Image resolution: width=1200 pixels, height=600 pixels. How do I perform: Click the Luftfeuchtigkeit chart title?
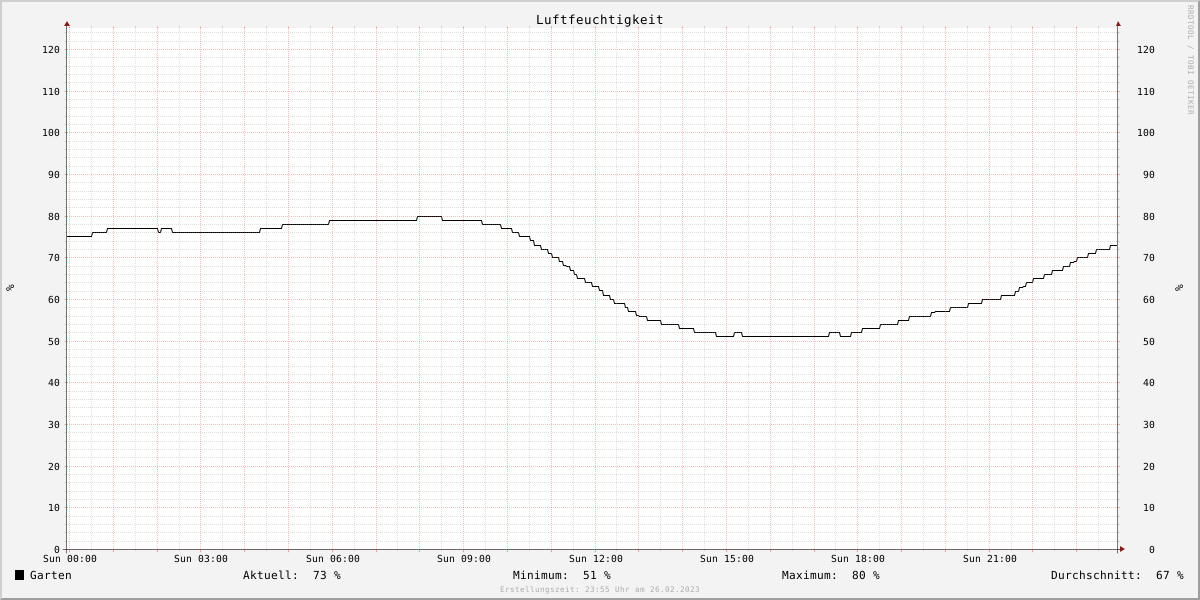tap(599, 20)
